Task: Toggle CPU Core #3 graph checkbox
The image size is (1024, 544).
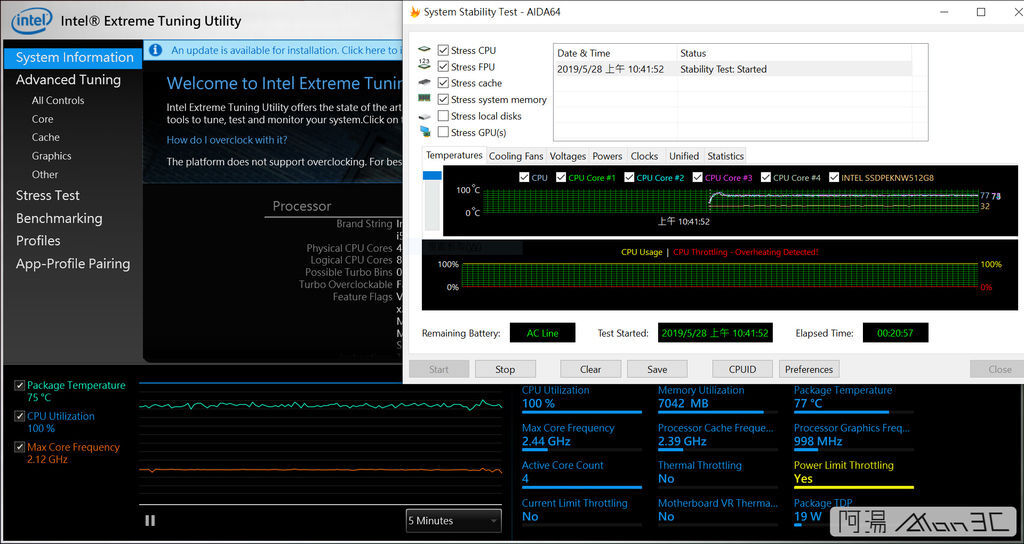Action: point(697,177)
